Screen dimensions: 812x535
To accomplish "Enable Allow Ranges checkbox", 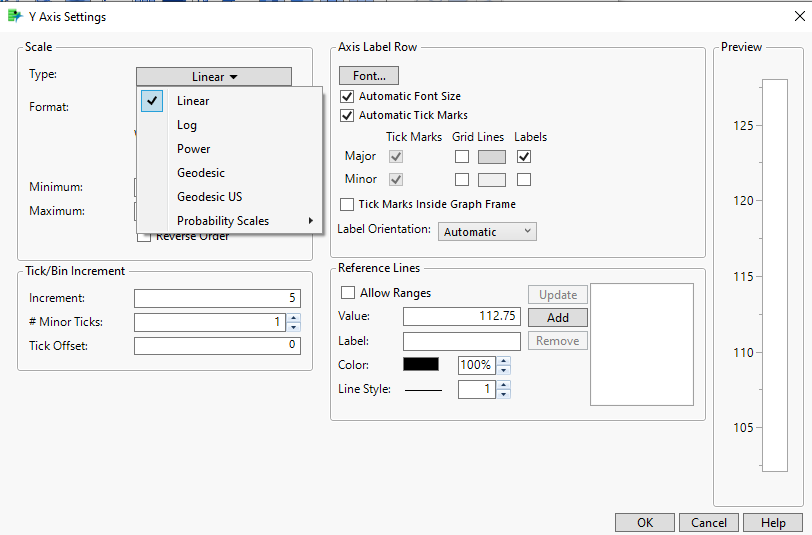I will coord(348,293).
